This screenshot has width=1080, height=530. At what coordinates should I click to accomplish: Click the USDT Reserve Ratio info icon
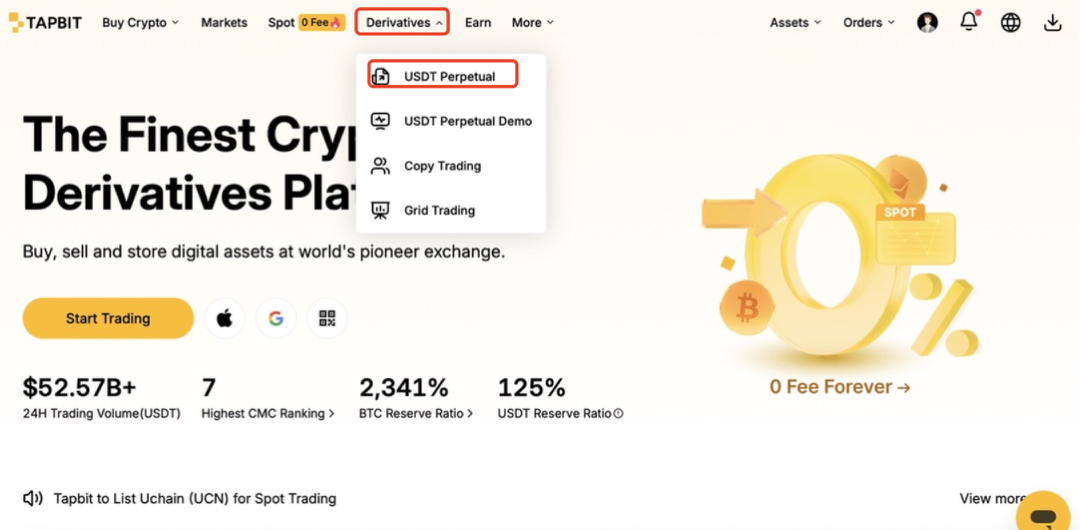[x=619, y=414]
